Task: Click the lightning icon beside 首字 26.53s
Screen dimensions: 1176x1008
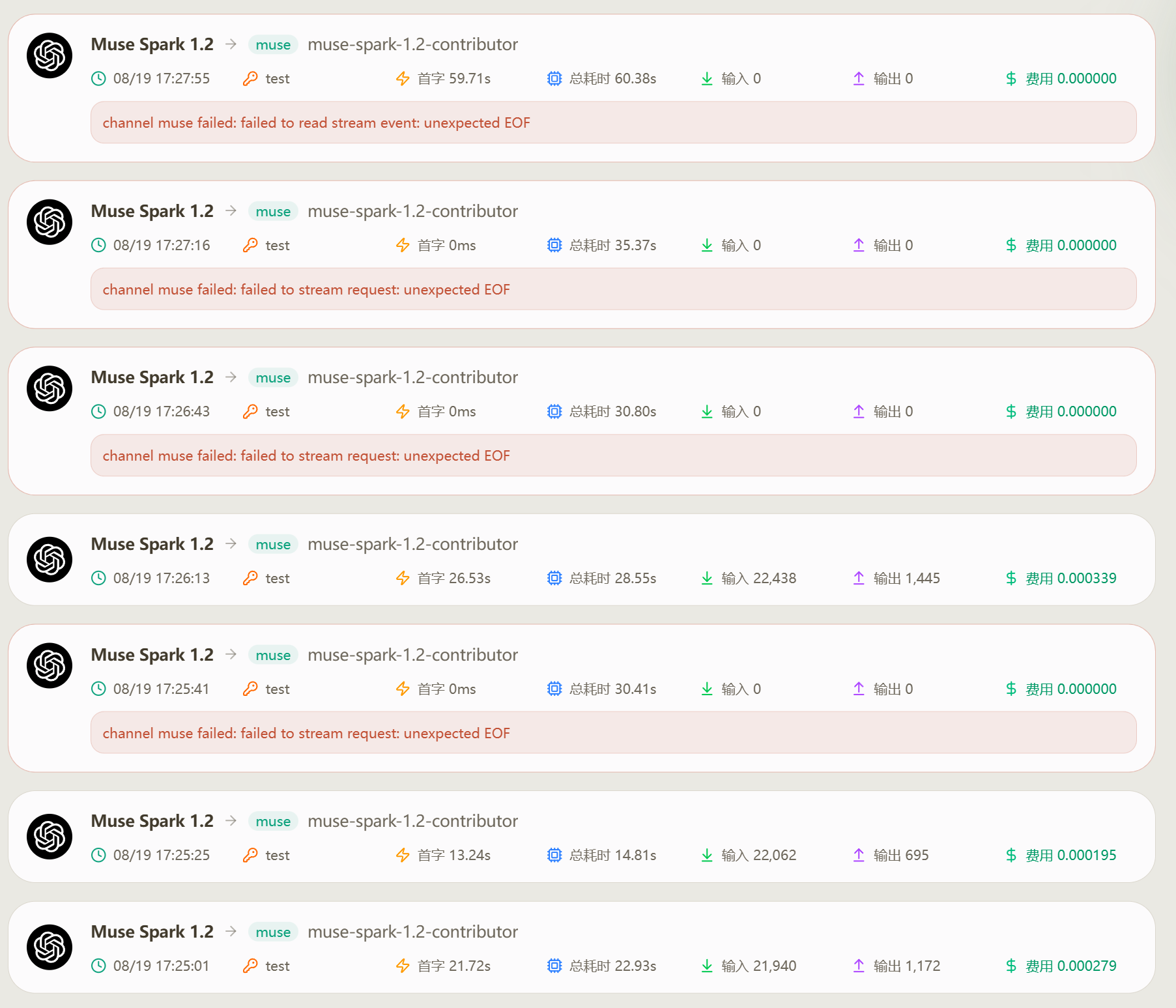Action: point(403,578)
